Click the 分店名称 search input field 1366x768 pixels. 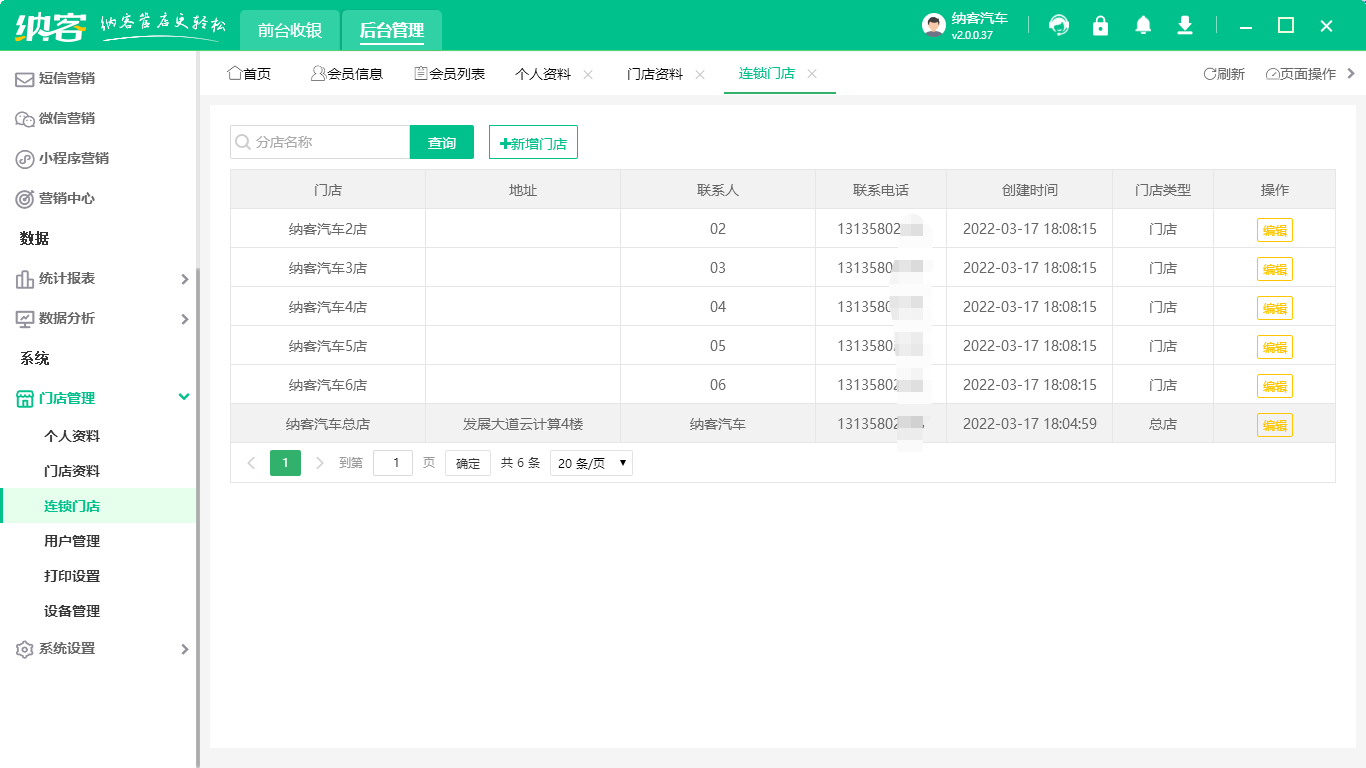click(x=320, y=142)
